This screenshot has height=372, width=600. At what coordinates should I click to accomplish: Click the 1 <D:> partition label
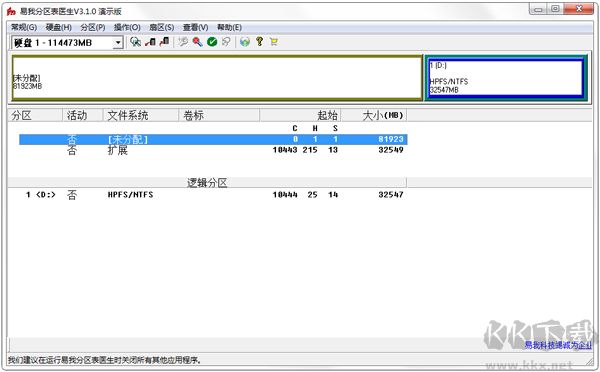[x=41, y=195]
